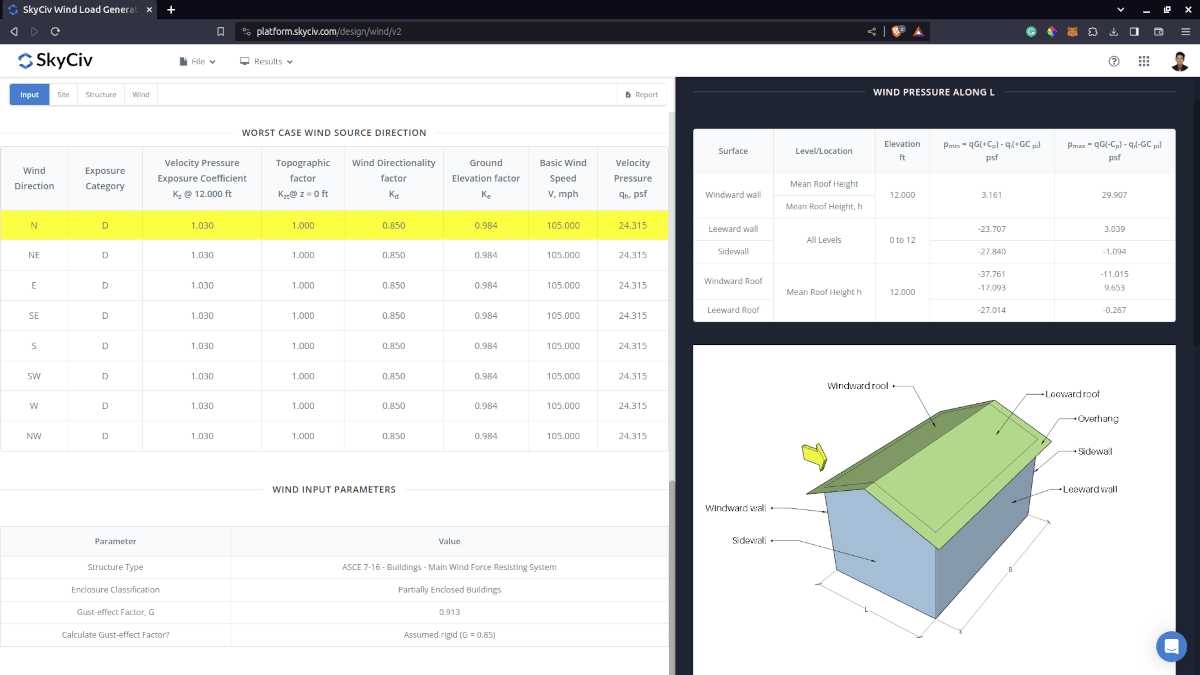The width and height of the screenshot is (1200, 675).
Task: Click the Report button
Action: (641, 95)
